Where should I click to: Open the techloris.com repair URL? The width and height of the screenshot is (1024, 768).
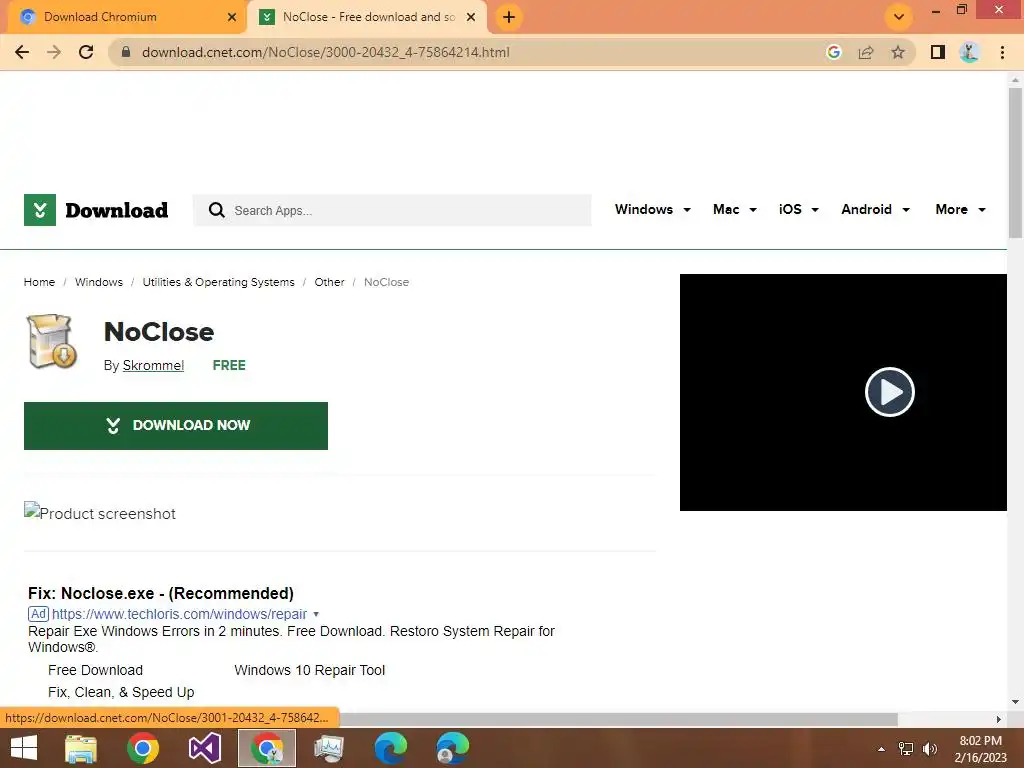pyautogui.click(x=180, y=614)
